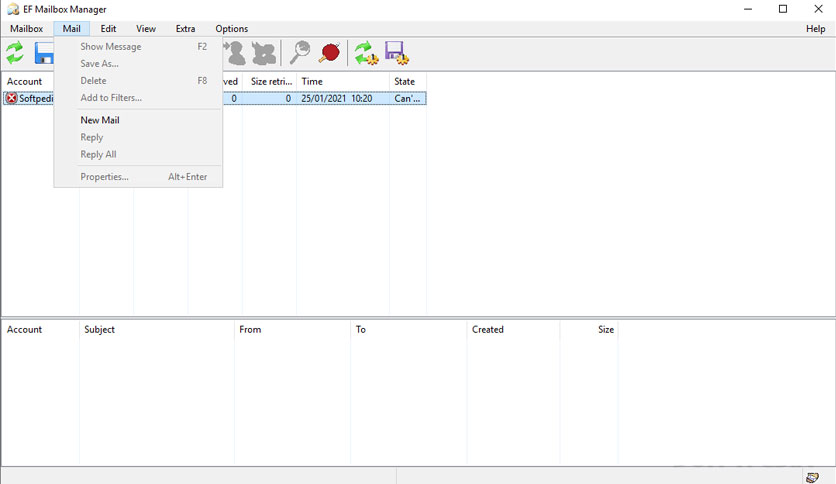Open the Options menu
The width and height of the screenshot is (836, 484).
point(231,29)
